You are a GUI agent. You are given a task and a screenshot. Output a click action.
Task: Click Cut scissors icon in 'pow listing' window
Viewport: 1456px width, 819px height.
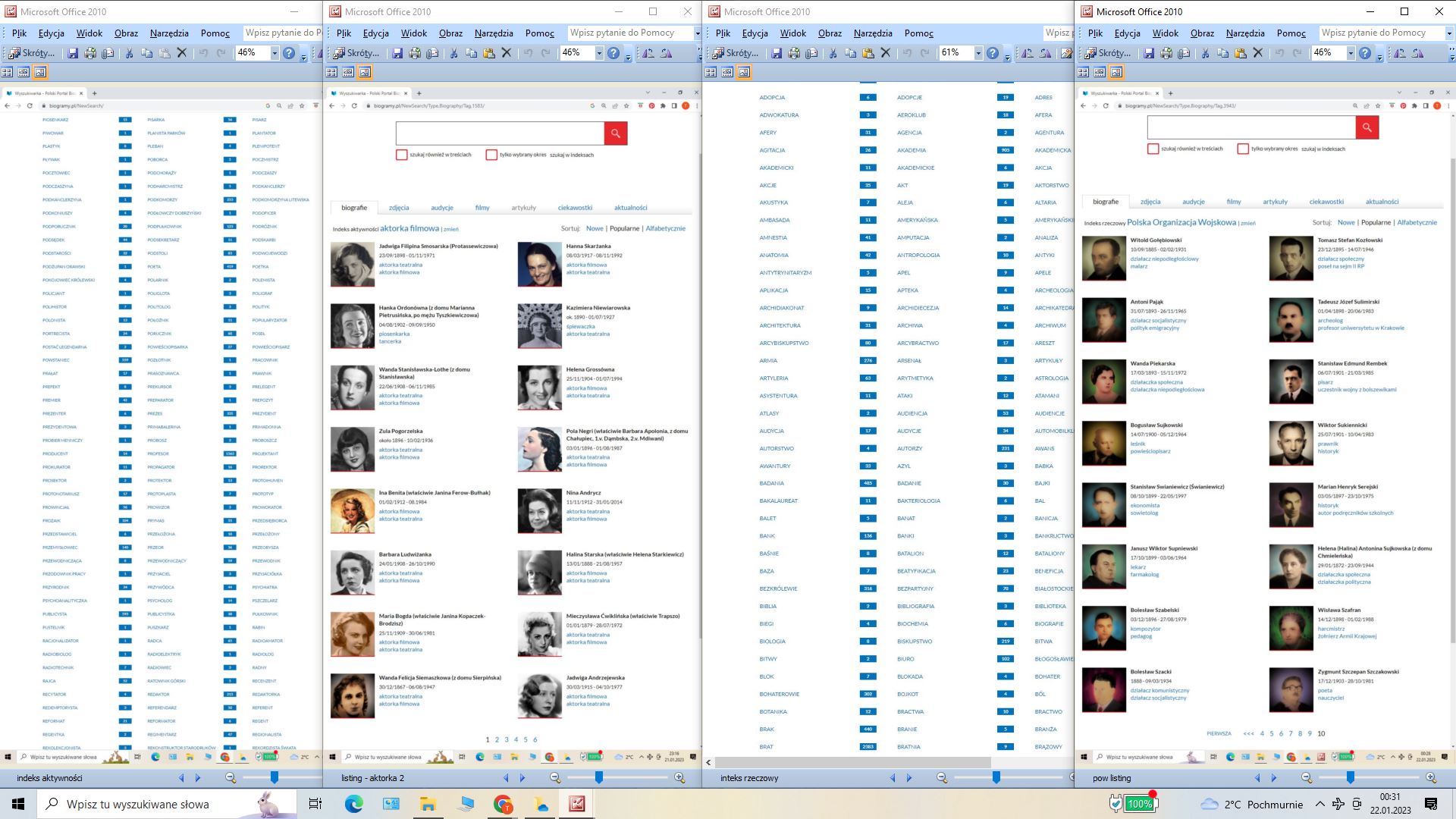click(x=1205, y=53)
